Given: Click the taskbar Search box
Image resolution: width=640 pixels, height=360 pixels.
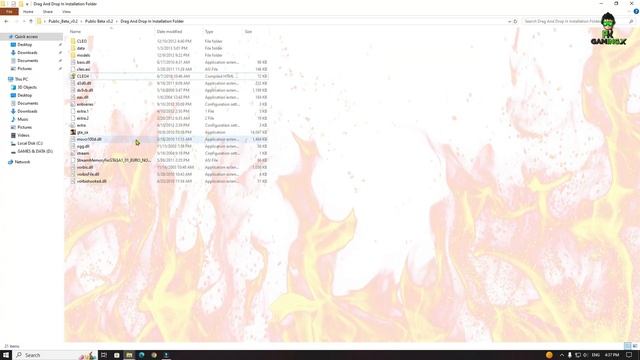Looking at the screenshot, I should tap(55, 355).
